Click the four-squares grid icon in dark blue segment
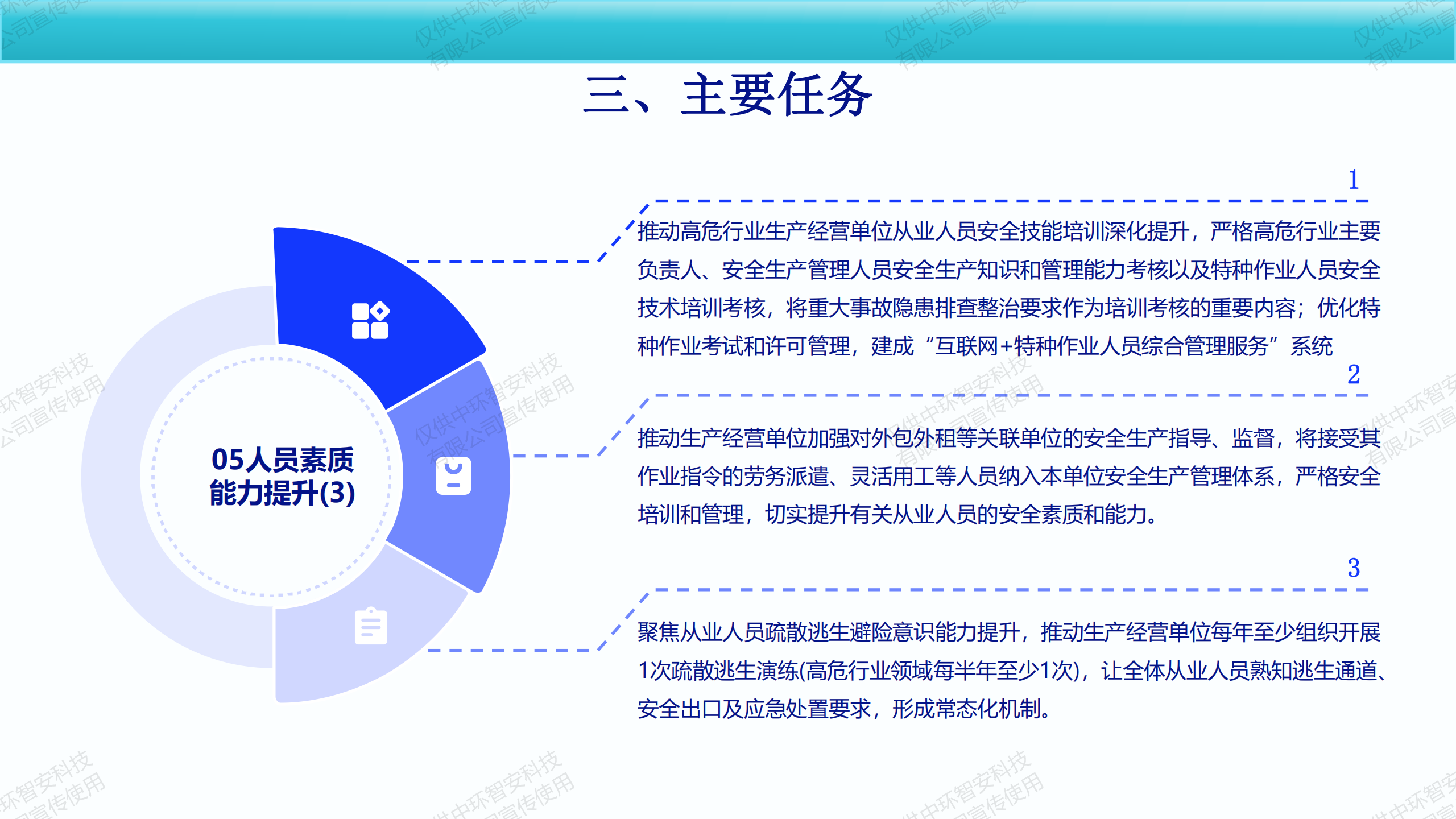Viewport: 1456px width, 819px height. point(370,321)
